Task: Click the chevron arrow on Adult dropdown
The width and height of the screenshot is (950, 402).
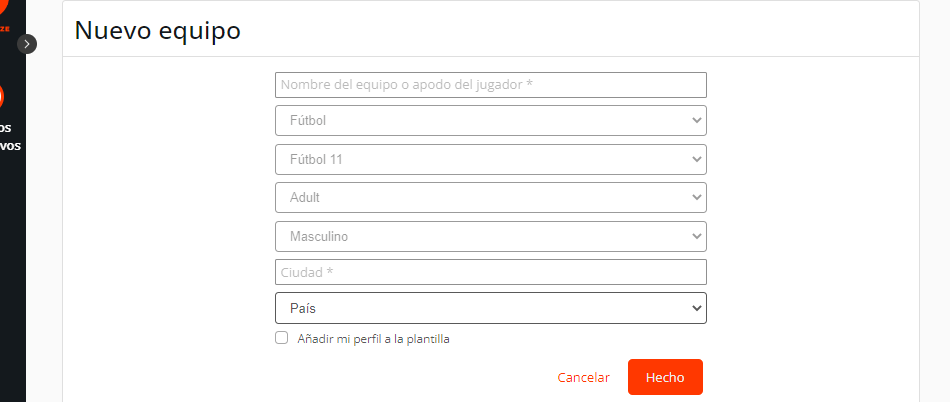Action: (697, 198)
